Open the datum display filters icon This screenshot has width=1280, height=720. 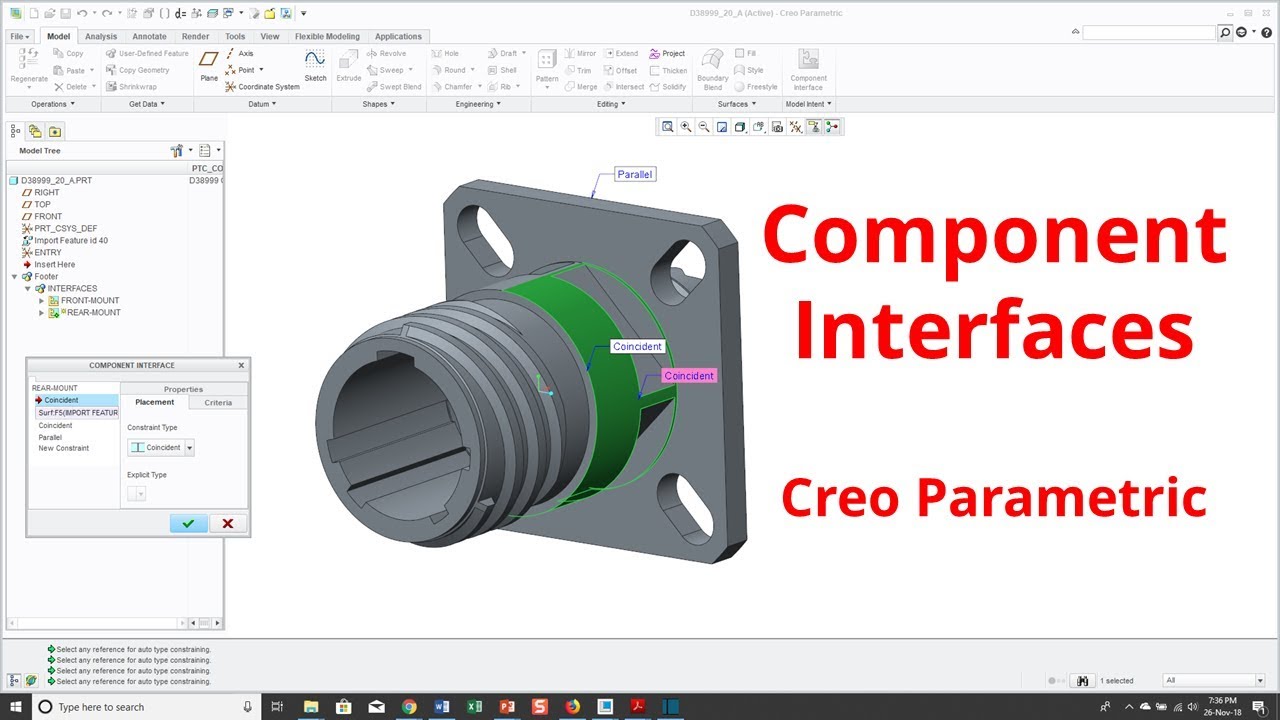[x=796, y=127]
